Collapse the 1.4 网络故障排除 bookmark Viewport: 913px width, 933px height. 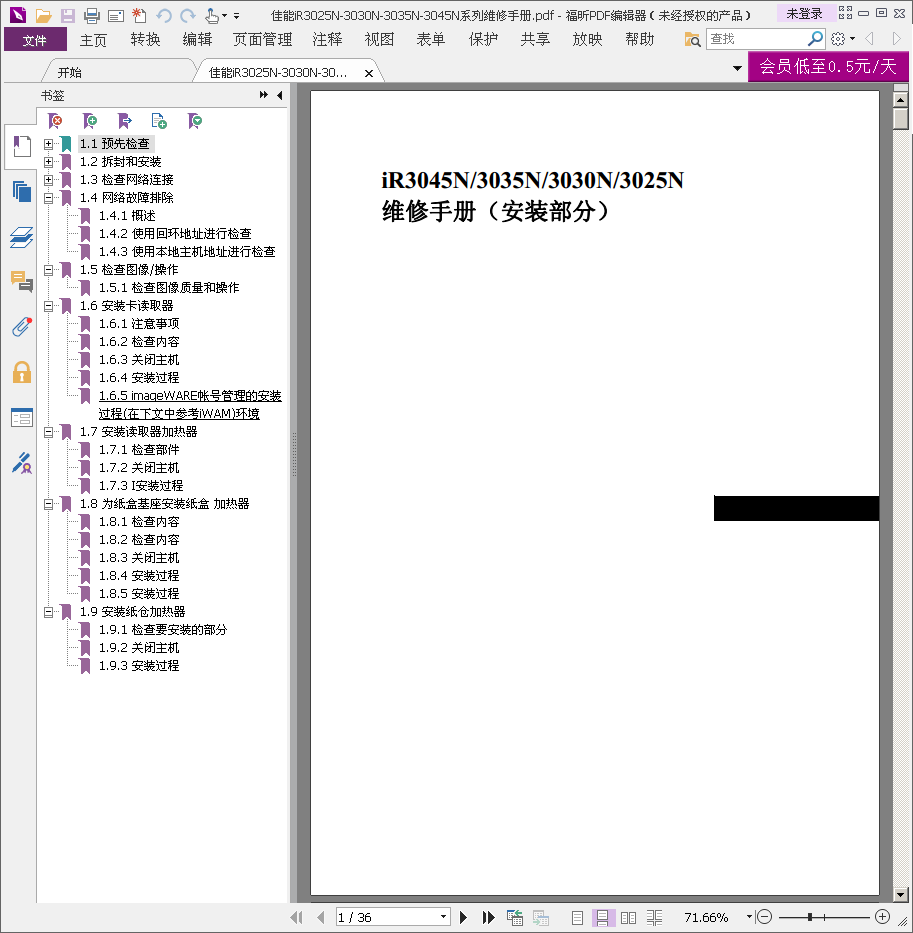tap(48, 198)
